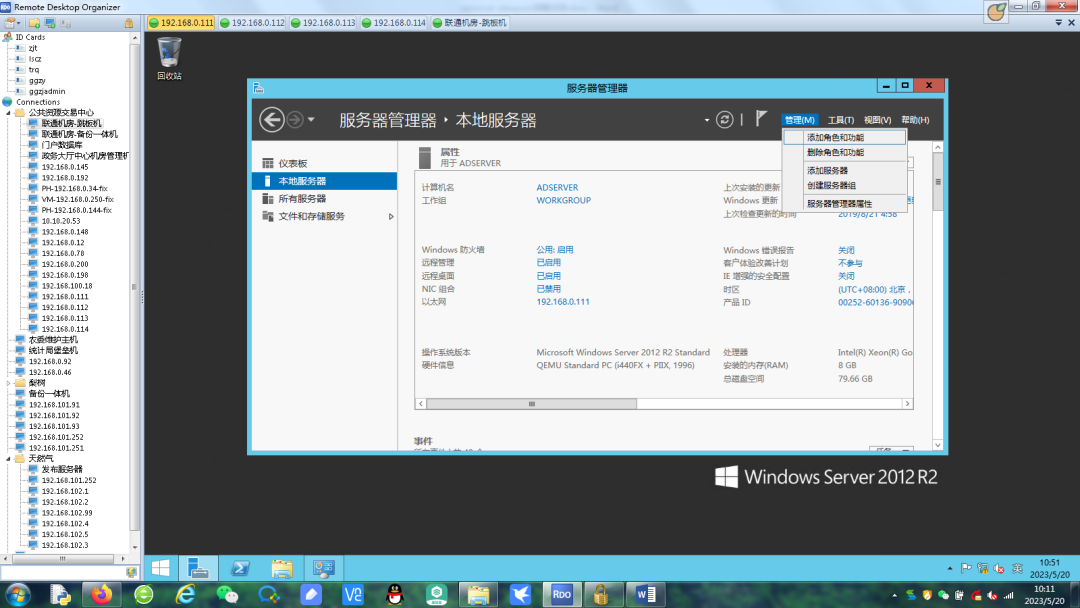The height and width of the screenshot is (608, 1080).
Task: Click the horizontal scrollbar in properties panel
Action: coord(531,404)
